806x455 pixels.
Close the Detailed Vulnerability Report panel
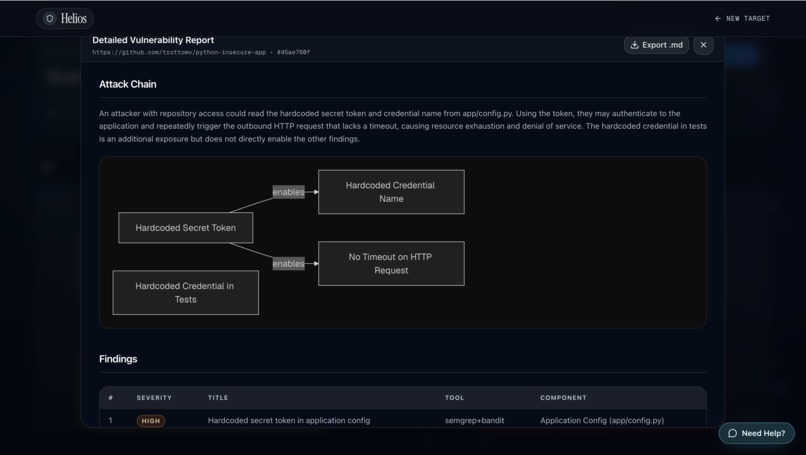(x=703, y=45)
